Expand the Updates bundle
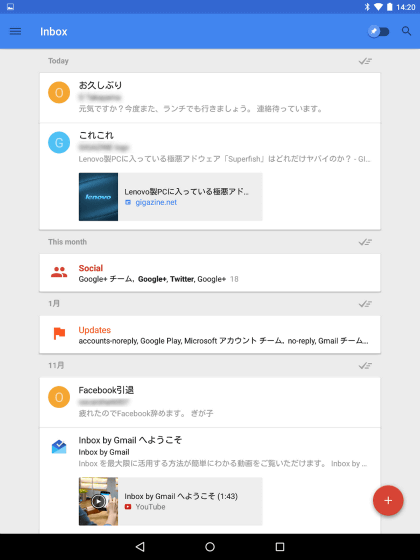 click(x=210, y=335)
